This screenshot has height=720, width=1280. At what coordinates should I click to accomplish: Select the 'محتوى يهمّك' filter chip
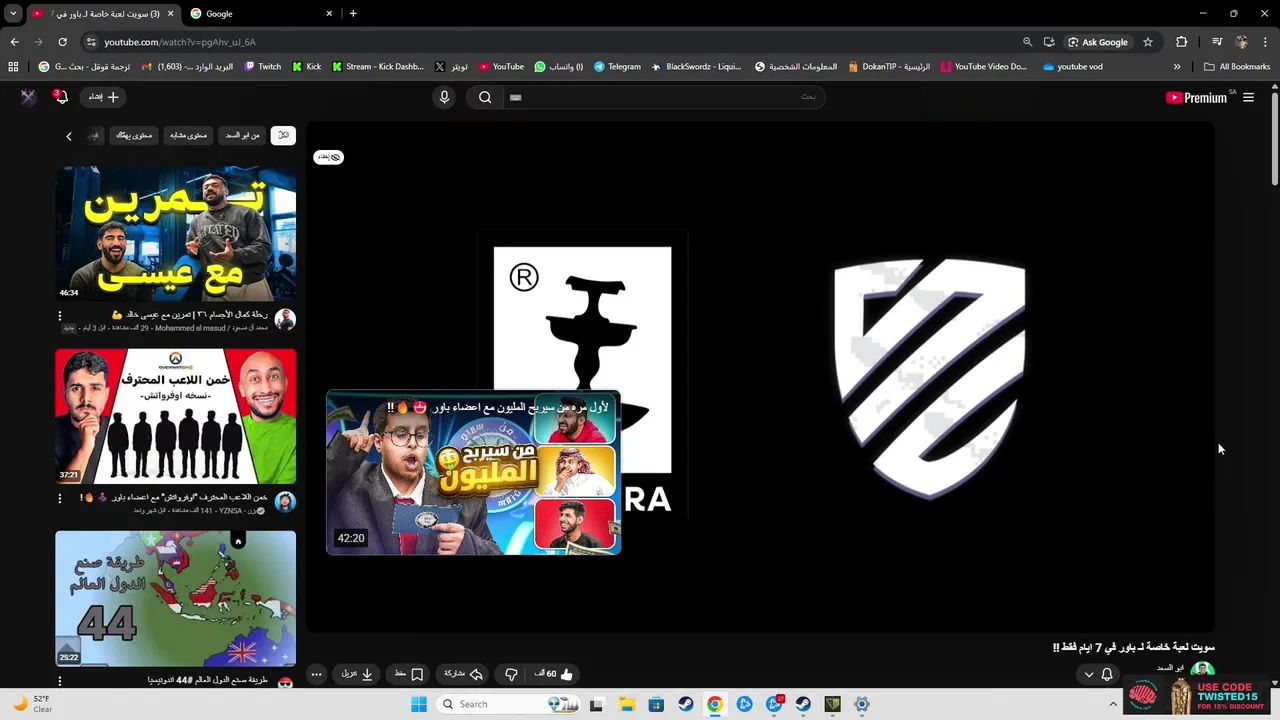pos(134,135)
